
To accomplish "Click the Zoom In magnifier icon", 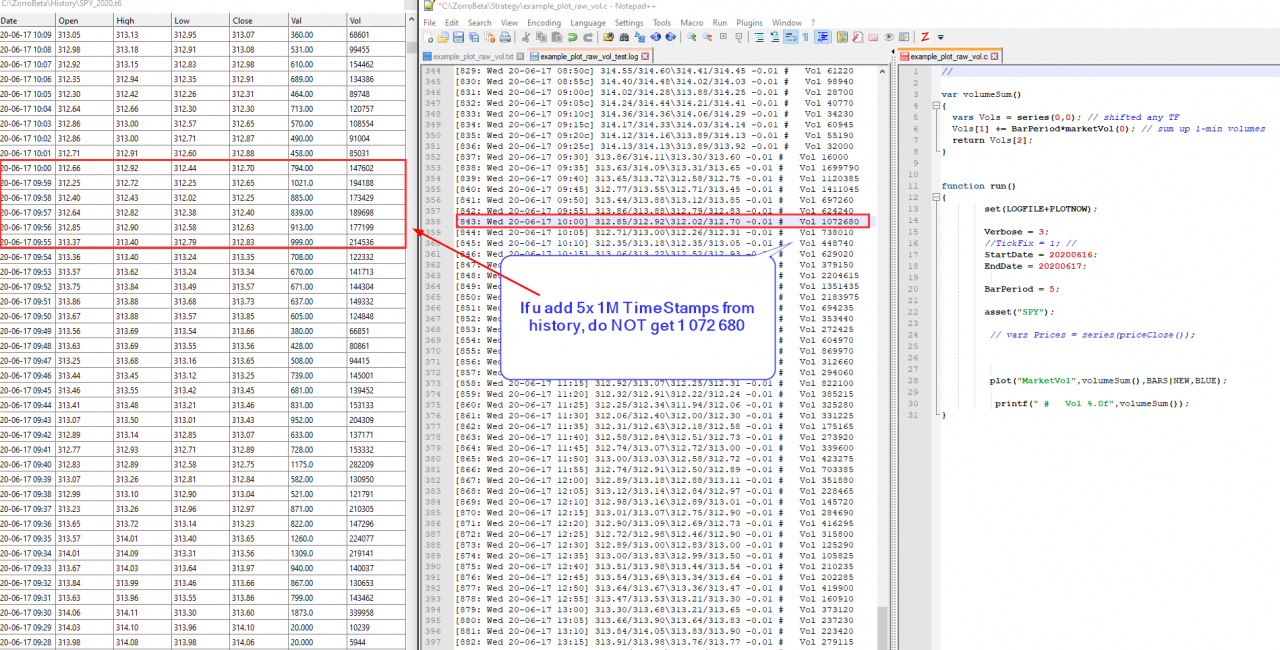I will pos(691,37).
